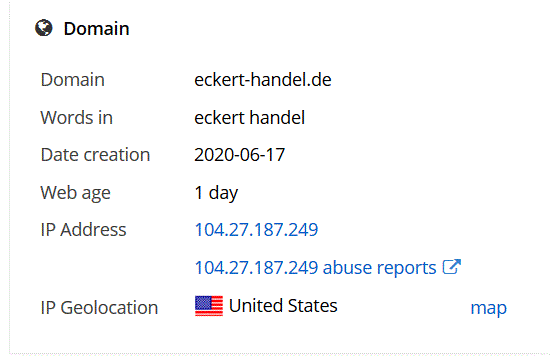Viewport: 551px width, 360px height.
Task: Click the globe icon beside Domain heading
Action: click(x=44, y=28)
